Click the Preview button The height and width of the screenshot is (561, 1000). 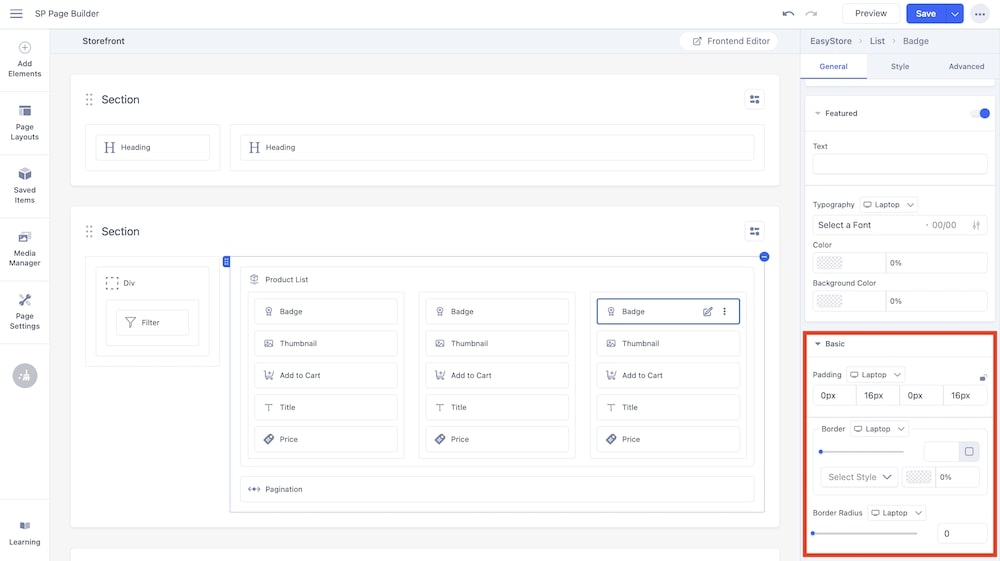click(870, 14)
